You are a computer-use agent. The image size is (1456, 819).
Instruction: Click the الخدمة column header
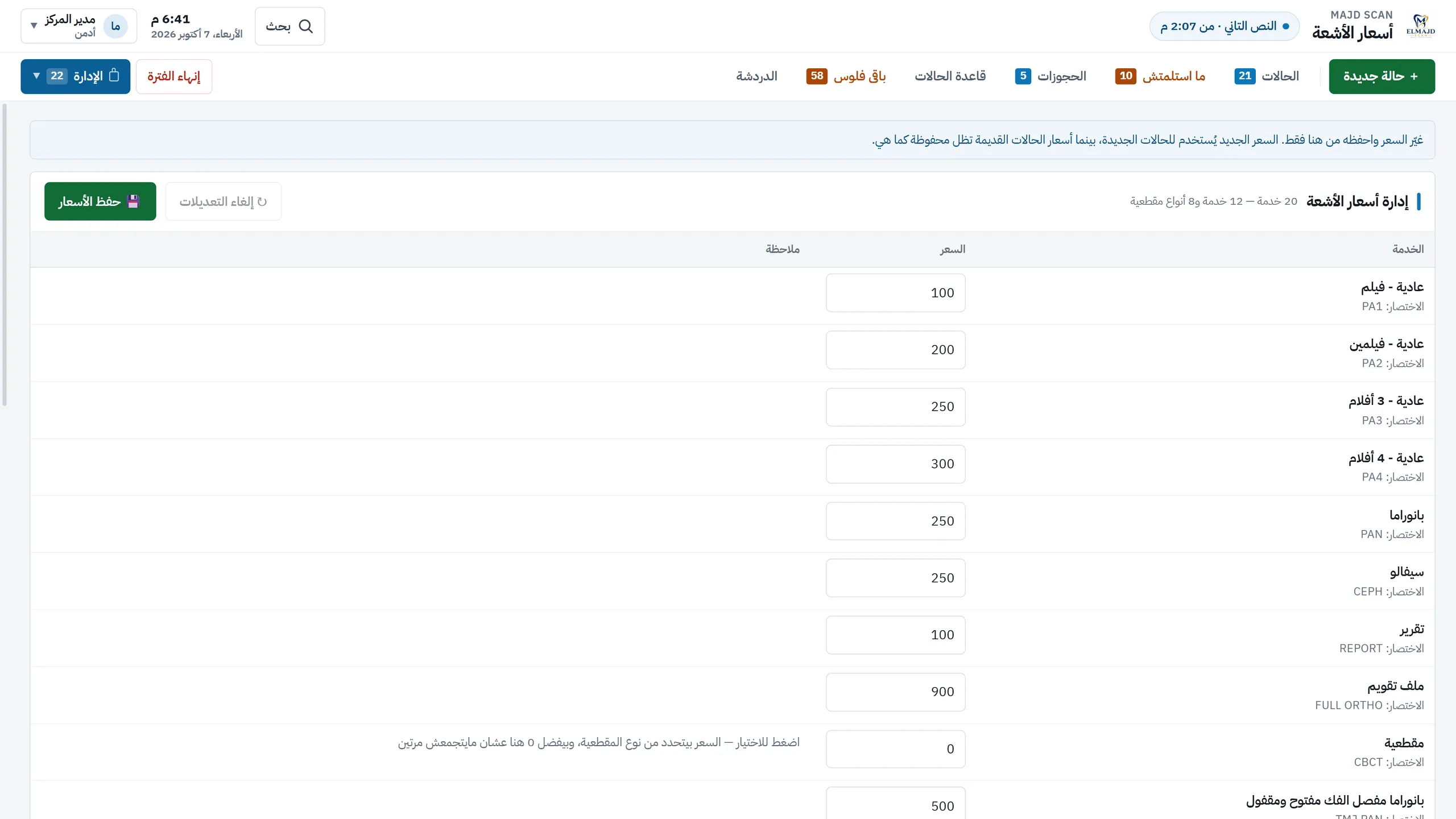pos(1408,249)
